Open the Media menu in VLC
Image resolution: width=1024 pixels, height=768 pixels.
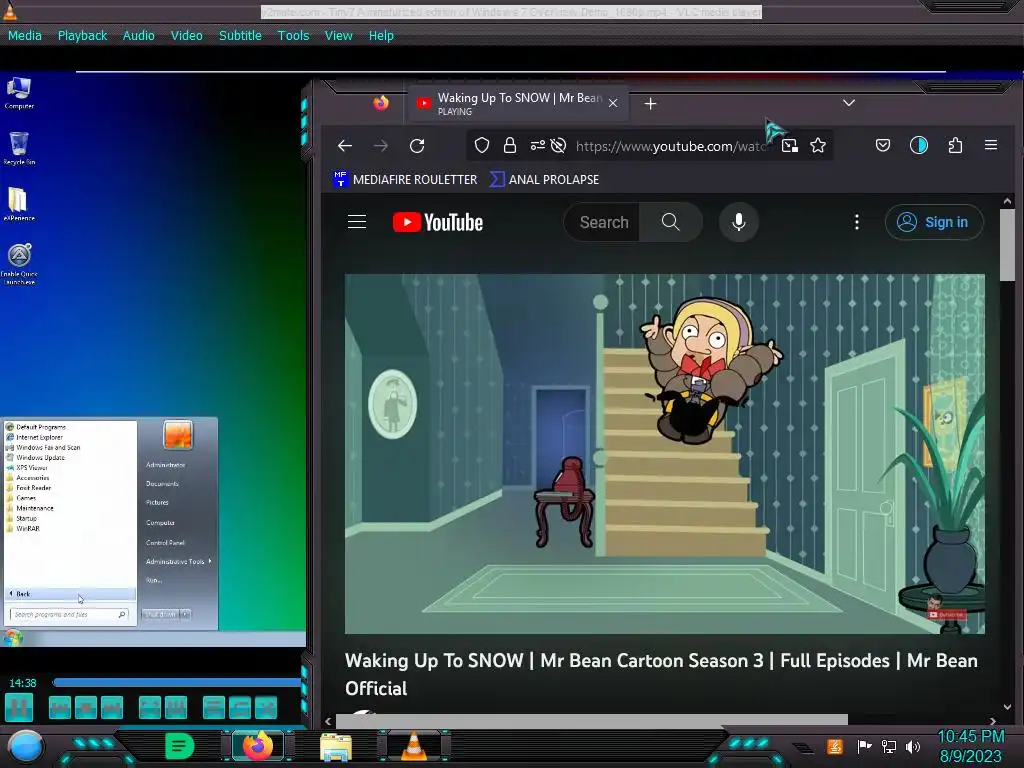pos(25,36)
